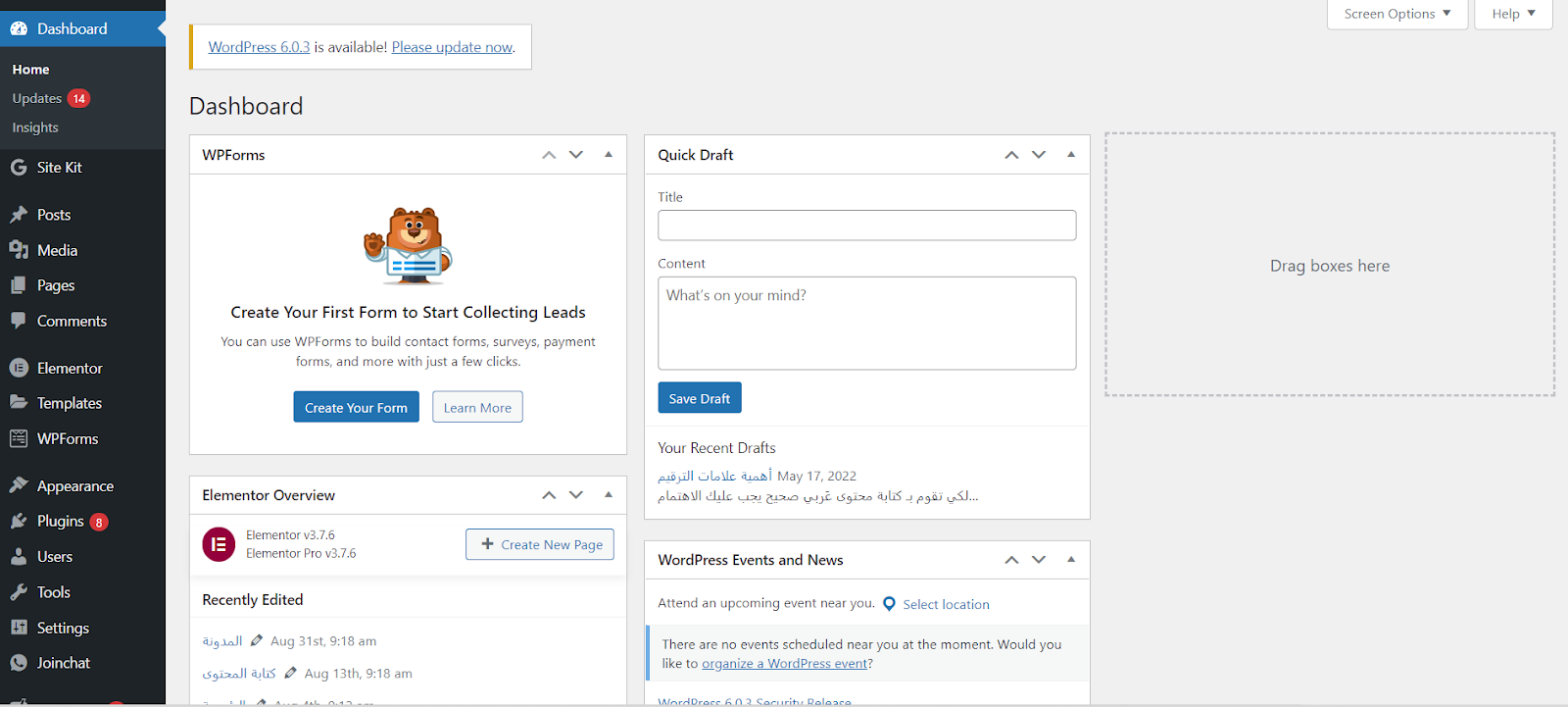Move Elementor Overview widget down
The height and width of the screenshot is (707, 1568).
click(x=576, y=495)
